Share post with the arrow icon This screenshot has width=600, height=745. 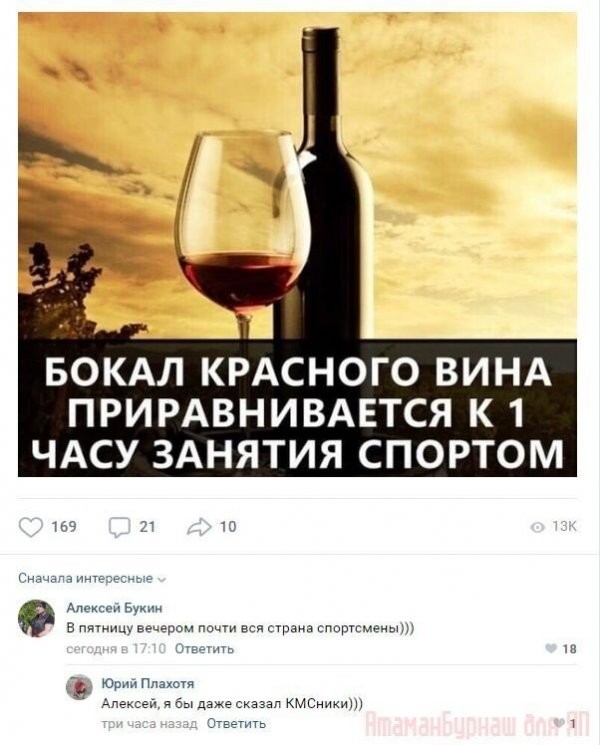click(x=199, y=527)
